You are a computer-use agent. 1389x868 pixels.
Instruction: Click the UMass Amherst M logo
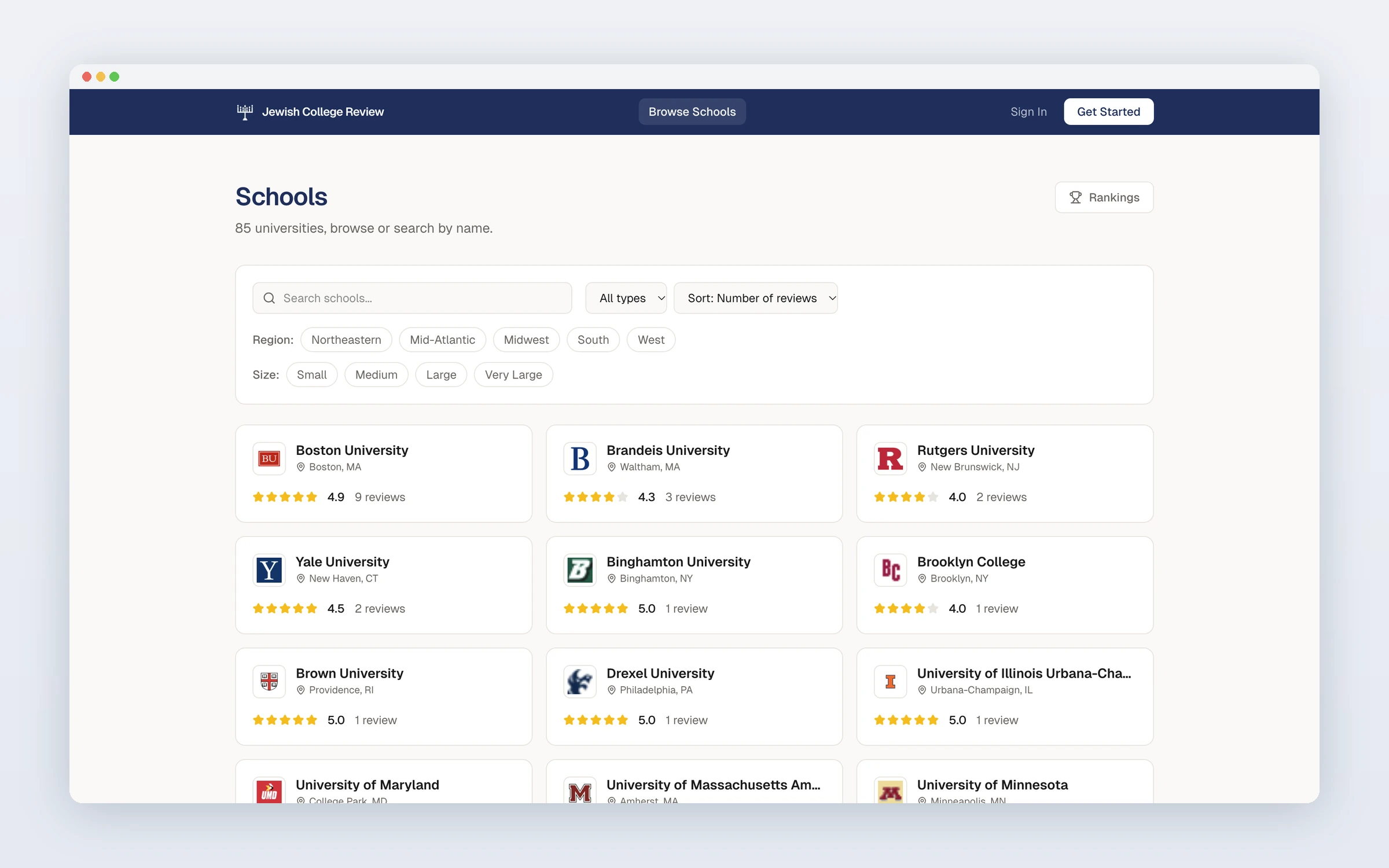[580, 790]
